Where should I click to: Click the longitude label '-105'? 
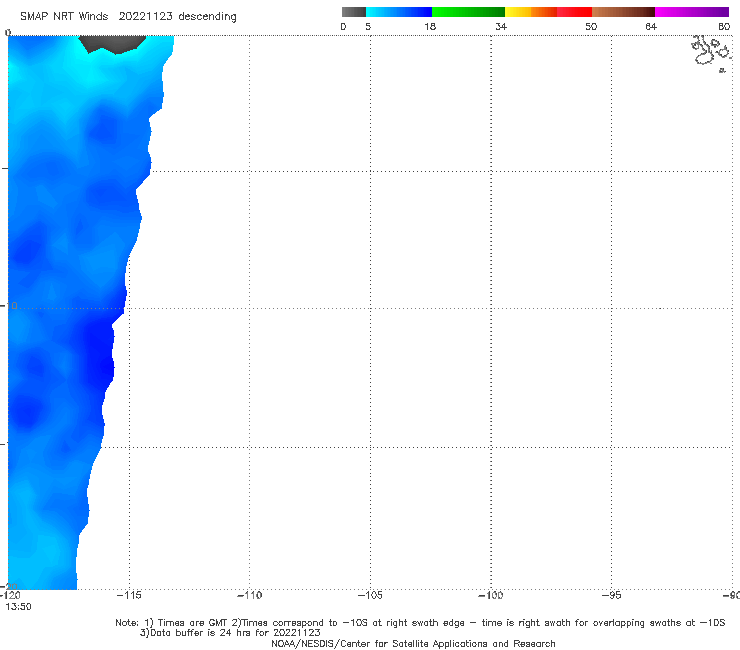[370, 595]
